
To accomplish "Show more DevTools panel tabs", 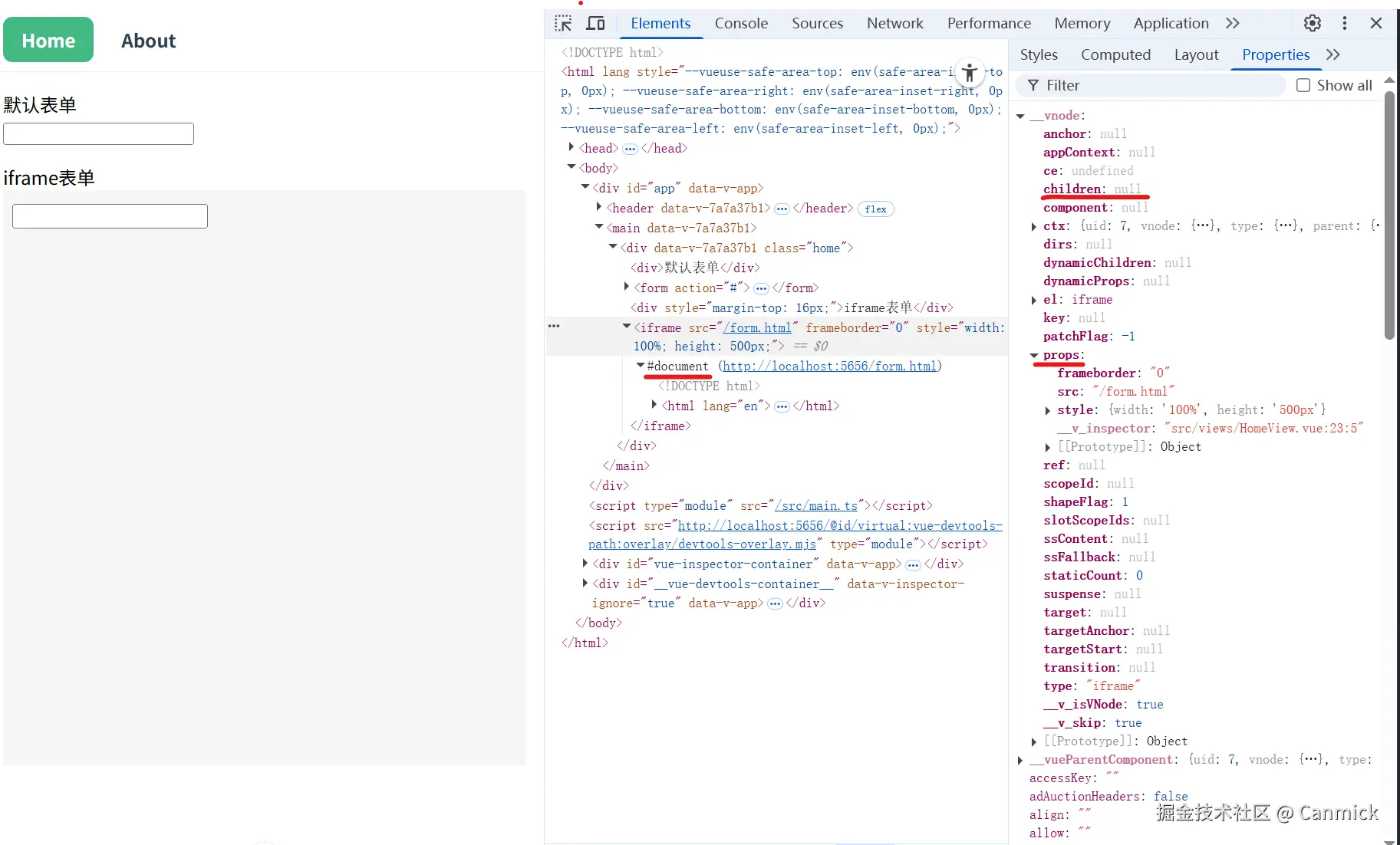I will [1233, 23].
